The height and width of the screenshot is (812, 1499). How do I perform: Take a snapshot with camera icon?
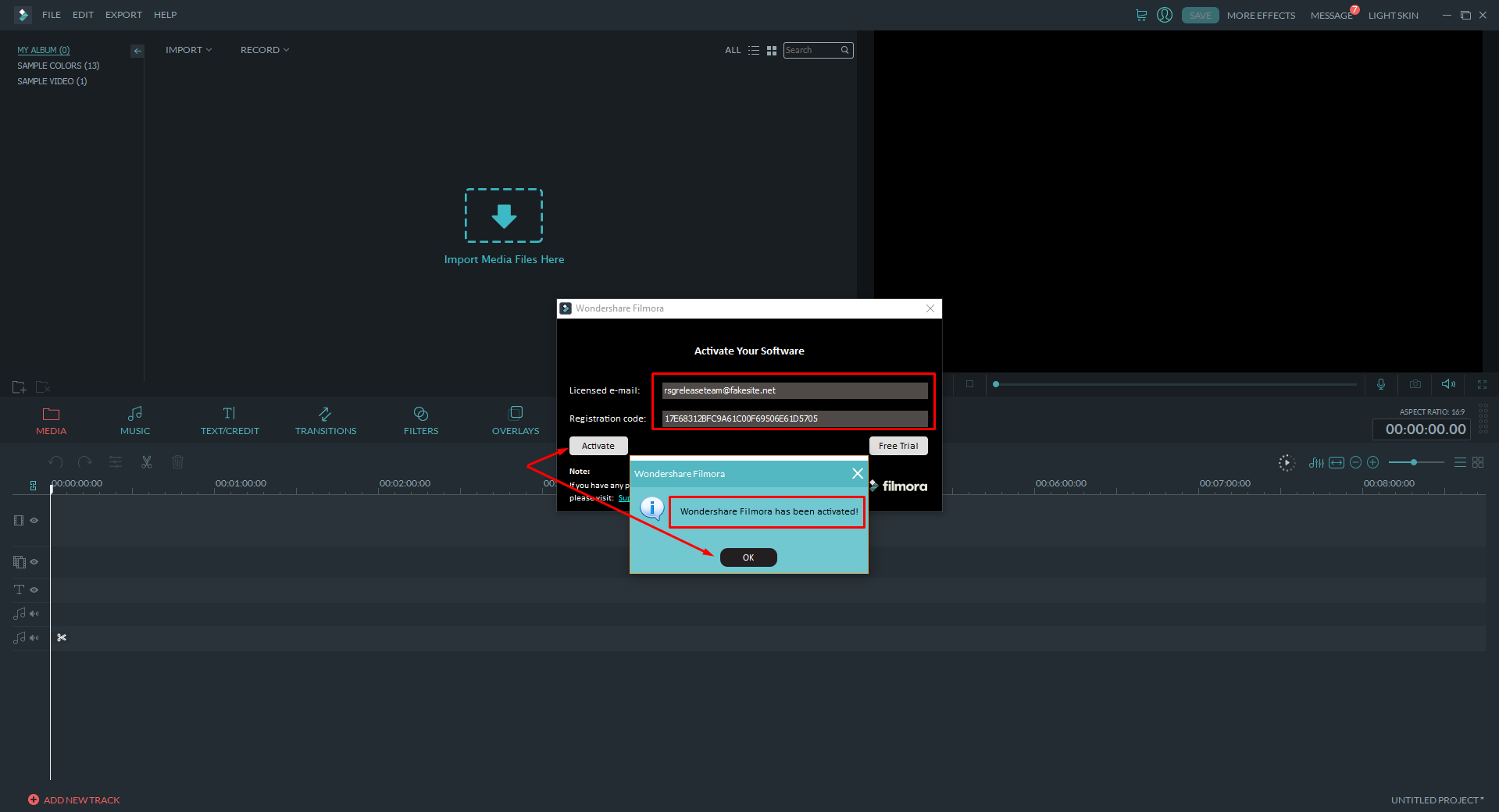click(1415, 384)
